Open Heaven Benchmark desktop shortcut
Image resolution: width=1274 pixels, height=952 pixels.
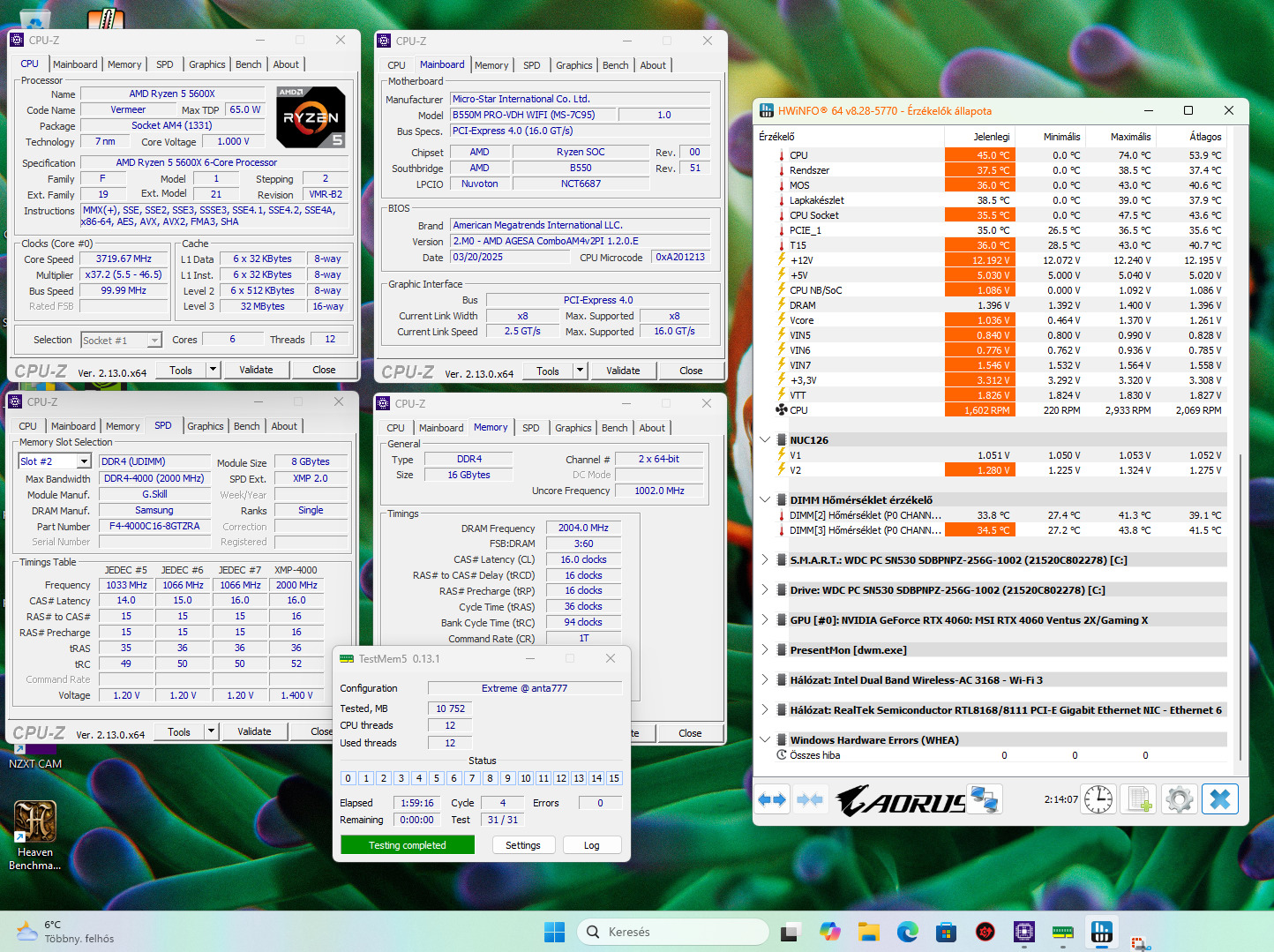coord(35,835)
